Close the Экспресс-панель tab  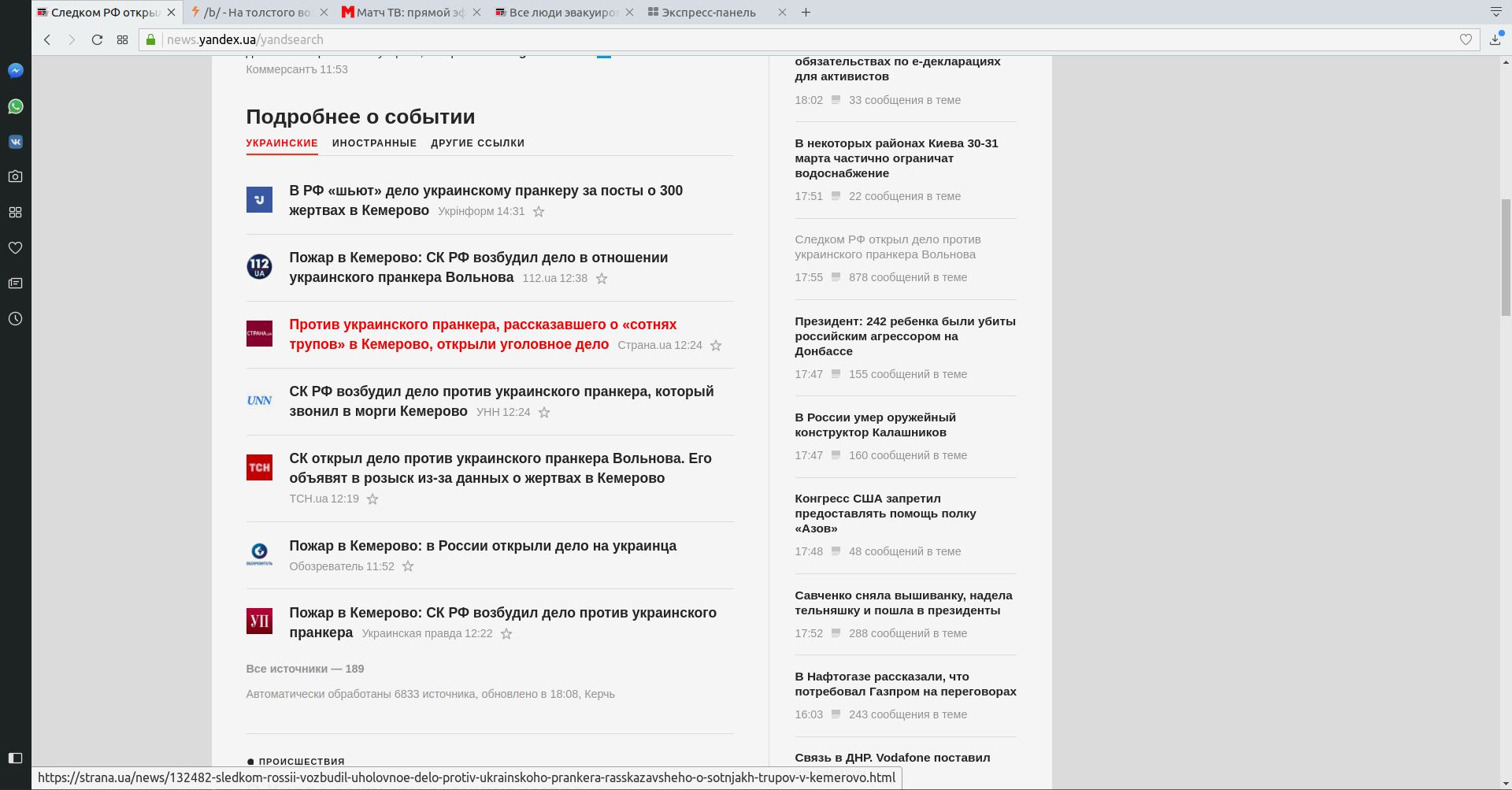tap(782, 12)
